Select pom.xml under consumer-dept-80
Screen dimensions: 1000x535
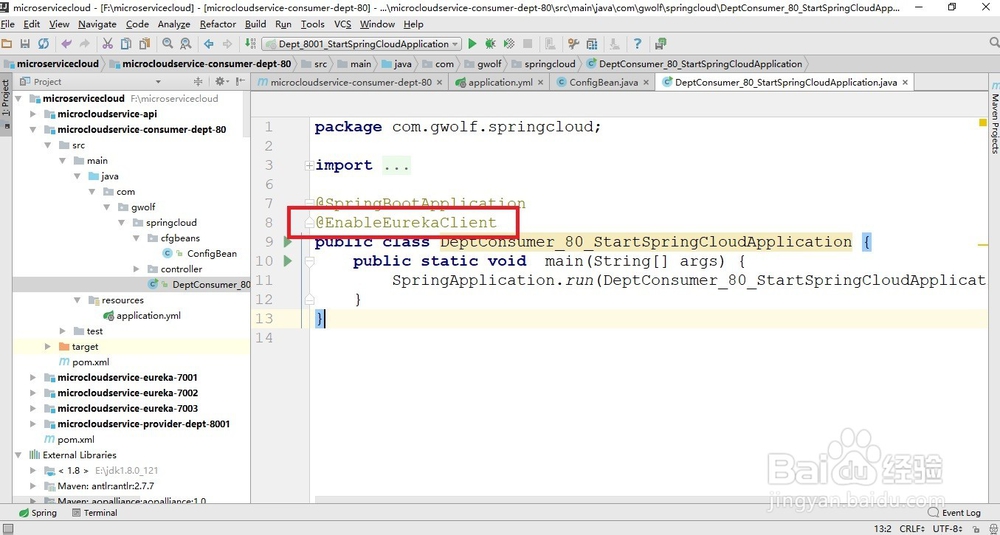91,362
